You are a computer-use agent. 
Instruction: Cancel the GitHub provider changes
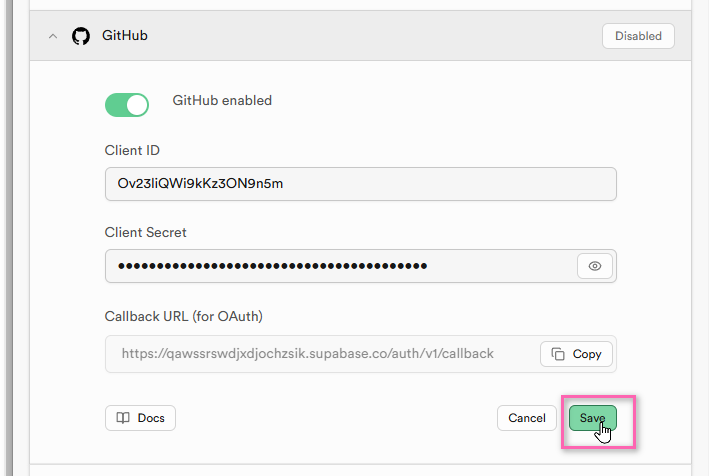[526, 418]
